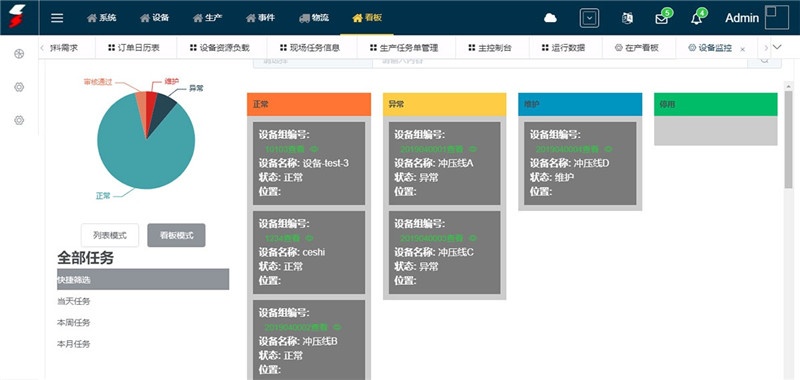The height and width of the screenshot is (380, 800).
Task: Click the red S application logo
Action: 17,16
